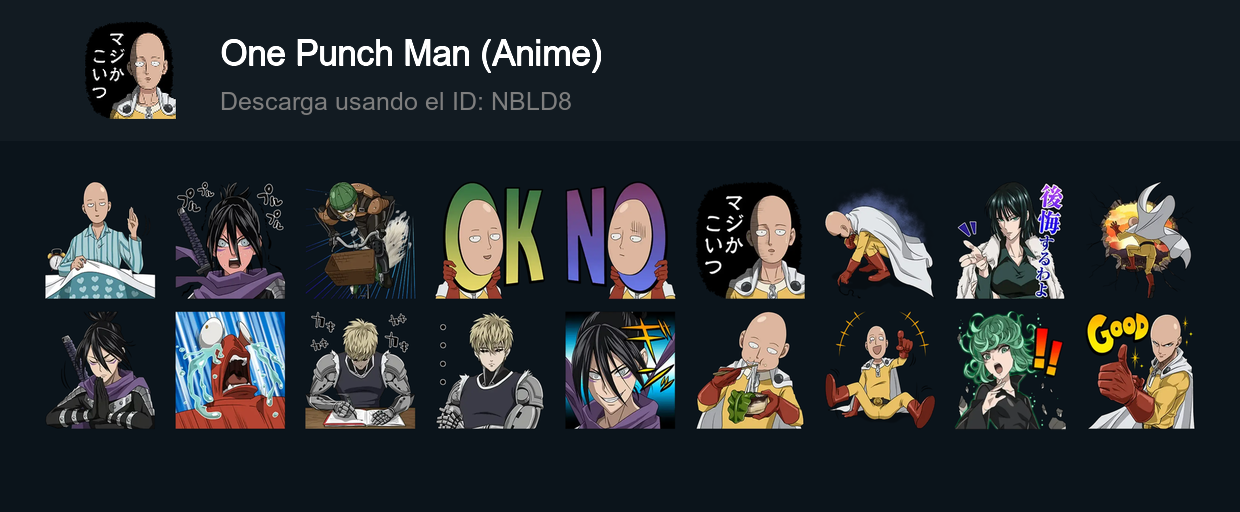Select the GOOD thumbs-up Saitama sticker
The image size is (1240, 512).
[1140, 370]
